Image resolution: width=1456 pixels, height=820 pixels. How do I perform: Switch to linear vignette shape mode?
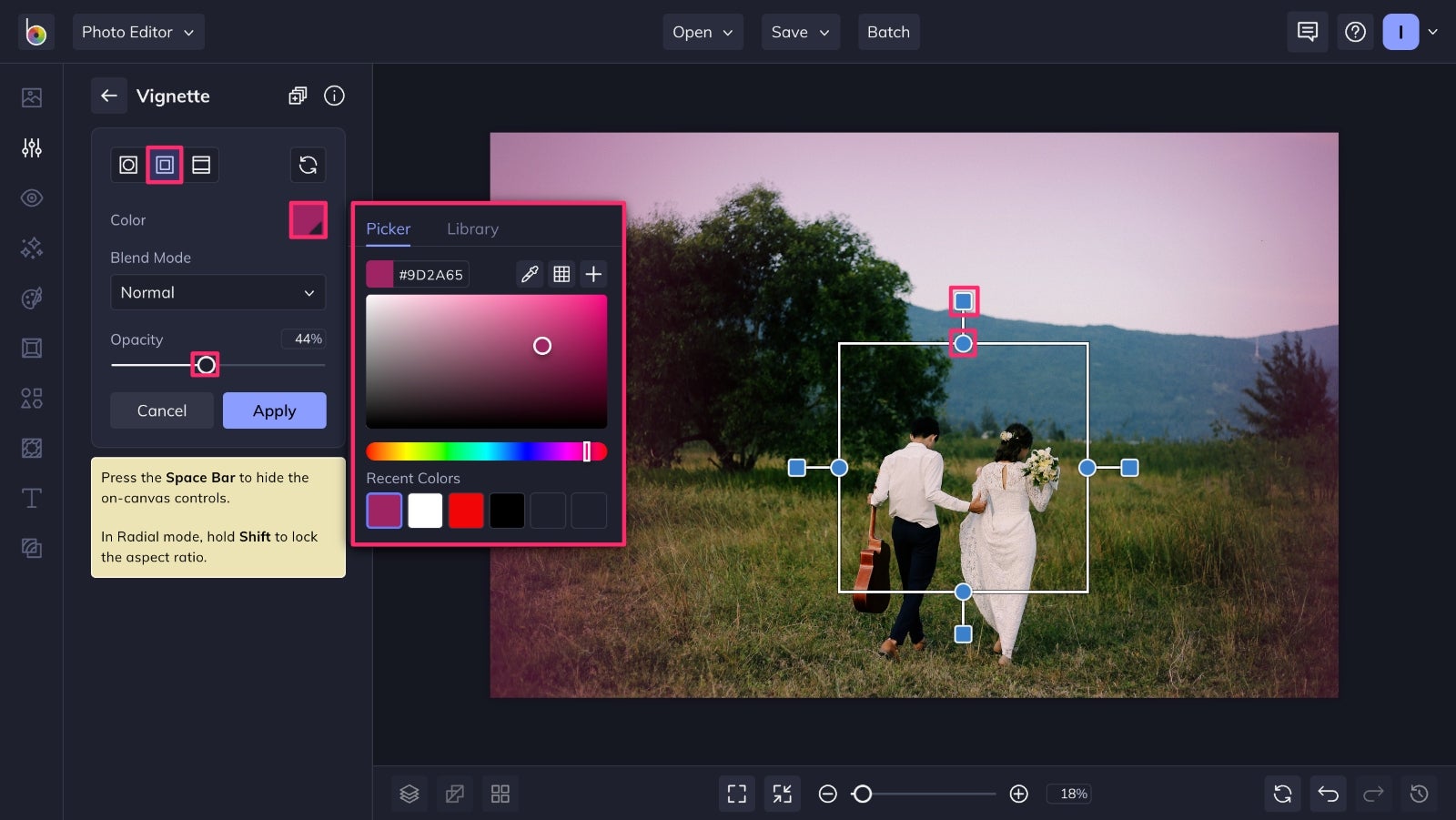click(201, 165)
